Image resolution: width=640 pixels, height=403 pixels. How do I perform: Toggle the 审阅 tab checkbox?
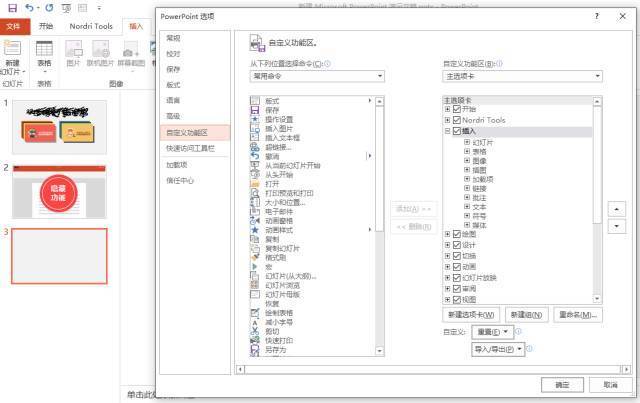point(457,289)
